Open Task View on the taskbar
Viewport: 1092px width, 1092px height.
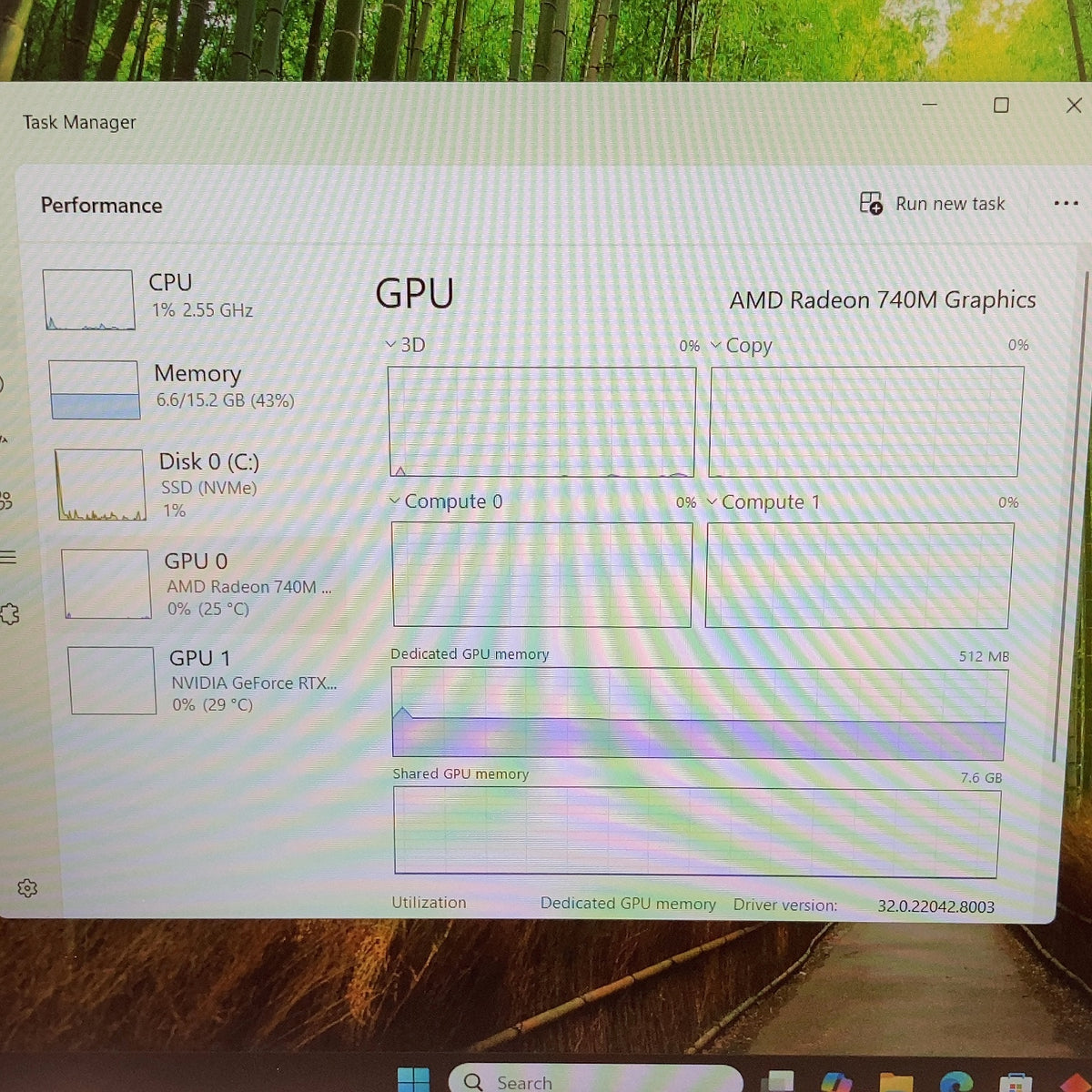780,1081
